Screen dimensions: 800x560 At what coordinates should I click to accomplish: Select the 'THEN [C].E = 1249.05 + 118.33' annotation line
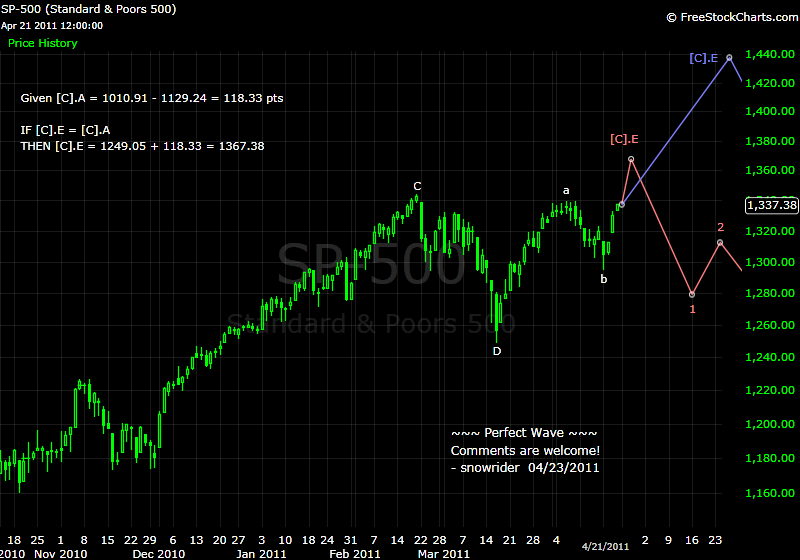coord(142,146)
